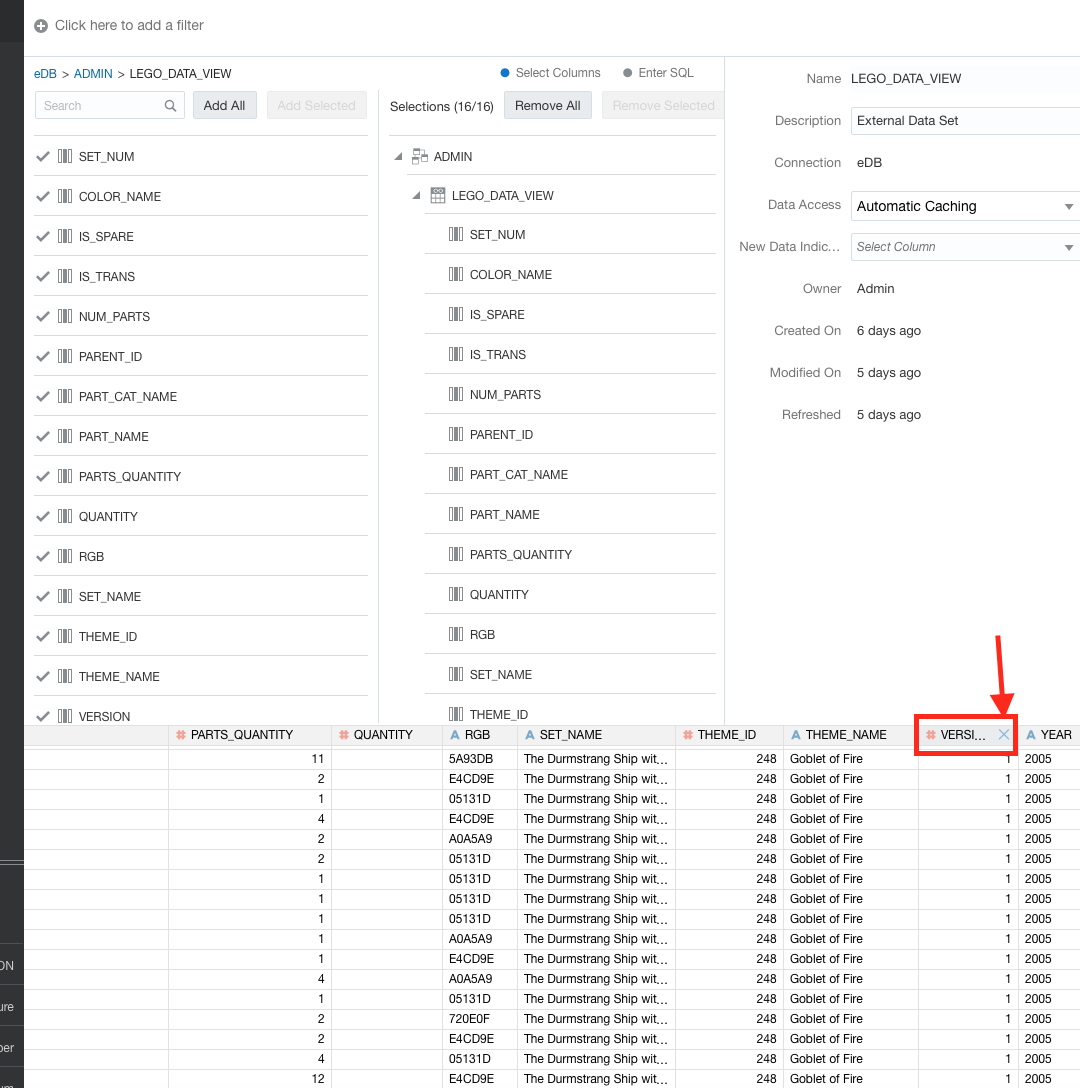Click the measure hash icon on PARTS_QUANTITY header
This screenshot has height=1088, width=1080.
[180, 735]
